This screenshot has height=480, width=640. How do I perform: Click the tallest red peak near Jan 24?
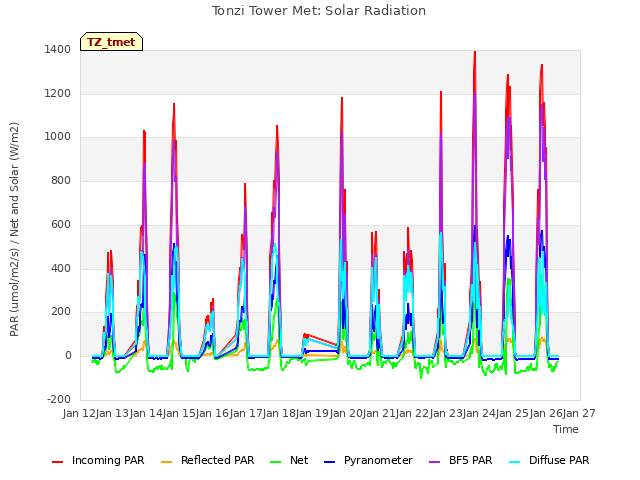click(x=475, y=52)
